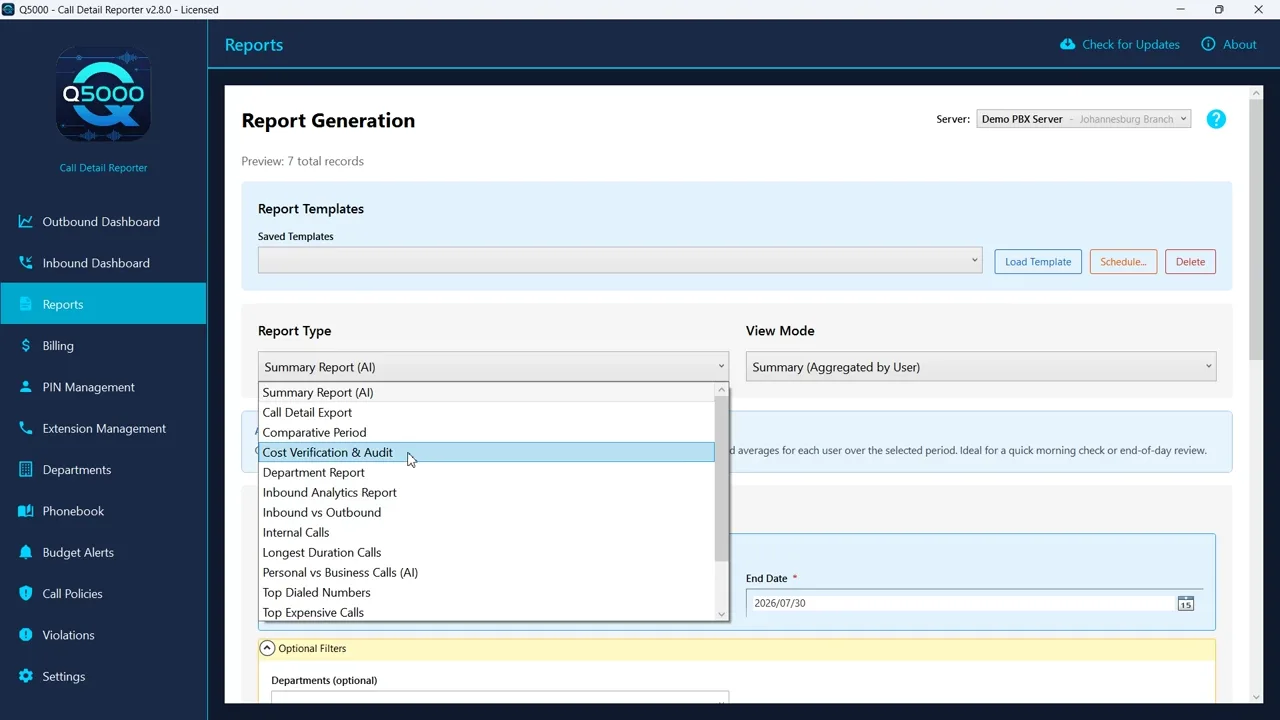This screenshot has height=720, width=1280.
Task: Choose Top Expensive Calls option
Action: [486, 612]
